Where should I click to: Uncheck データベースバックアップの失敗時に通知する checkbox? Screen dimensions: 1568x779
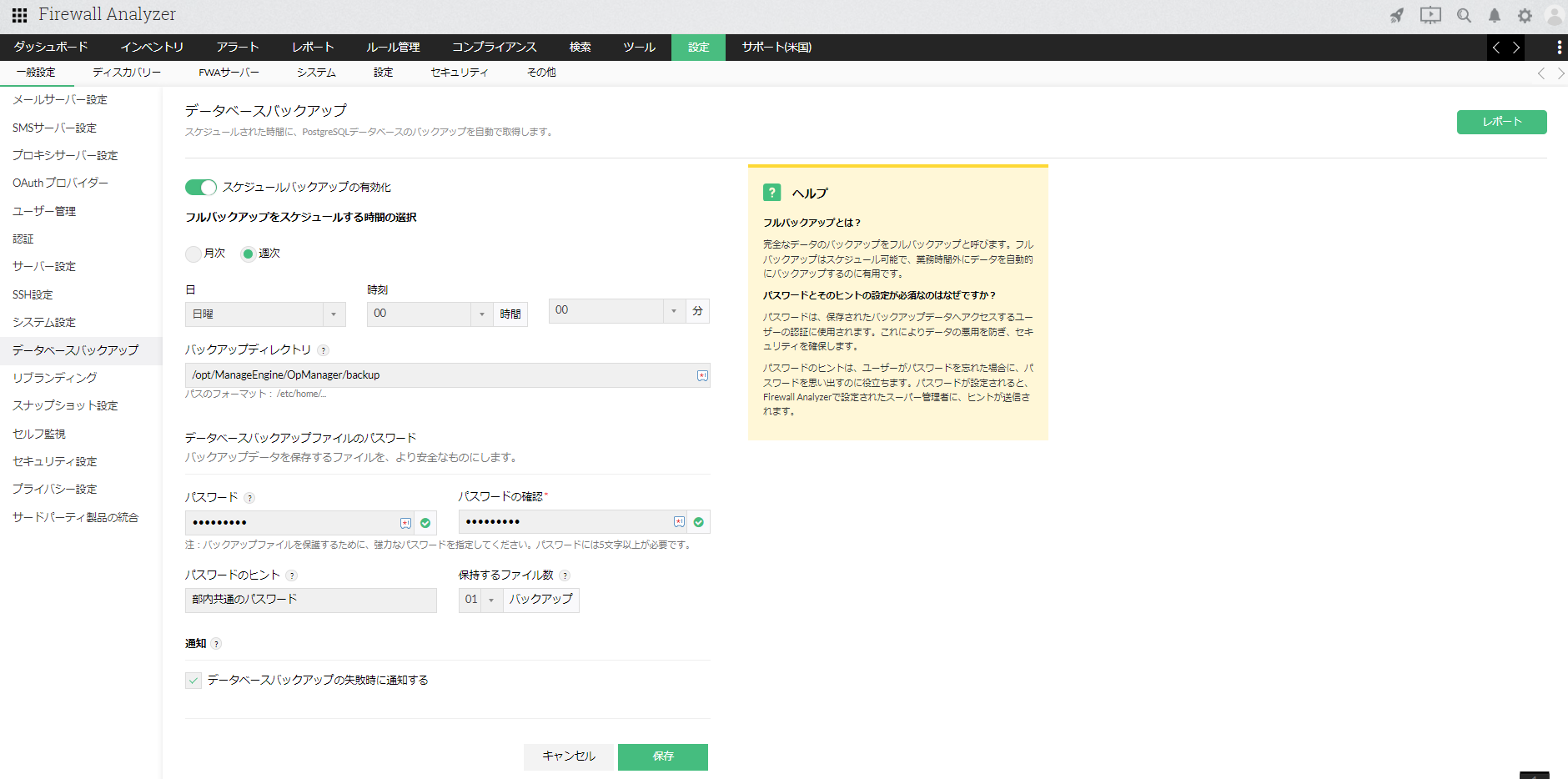click(x=193, y=681)
